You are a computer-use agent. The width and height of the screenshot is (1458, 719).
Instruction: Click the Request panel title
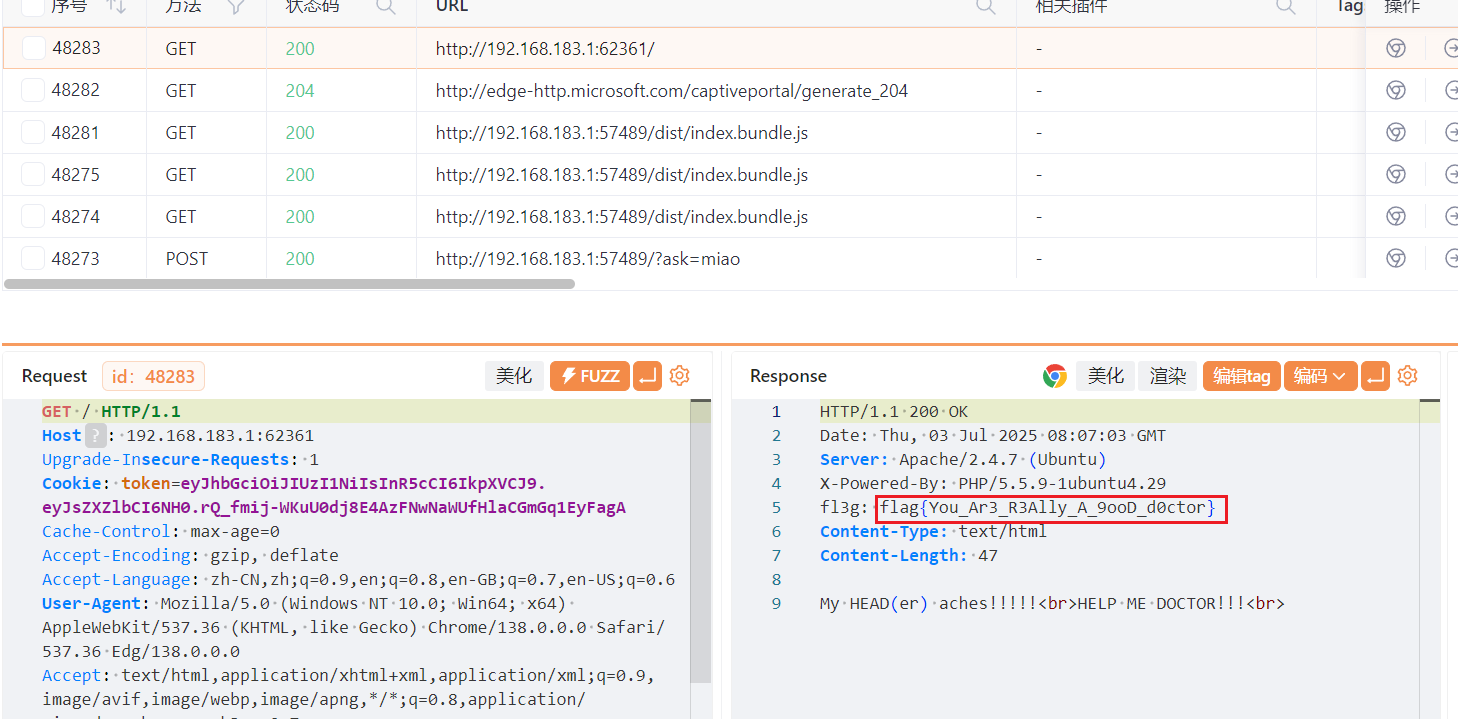[54, 376]
